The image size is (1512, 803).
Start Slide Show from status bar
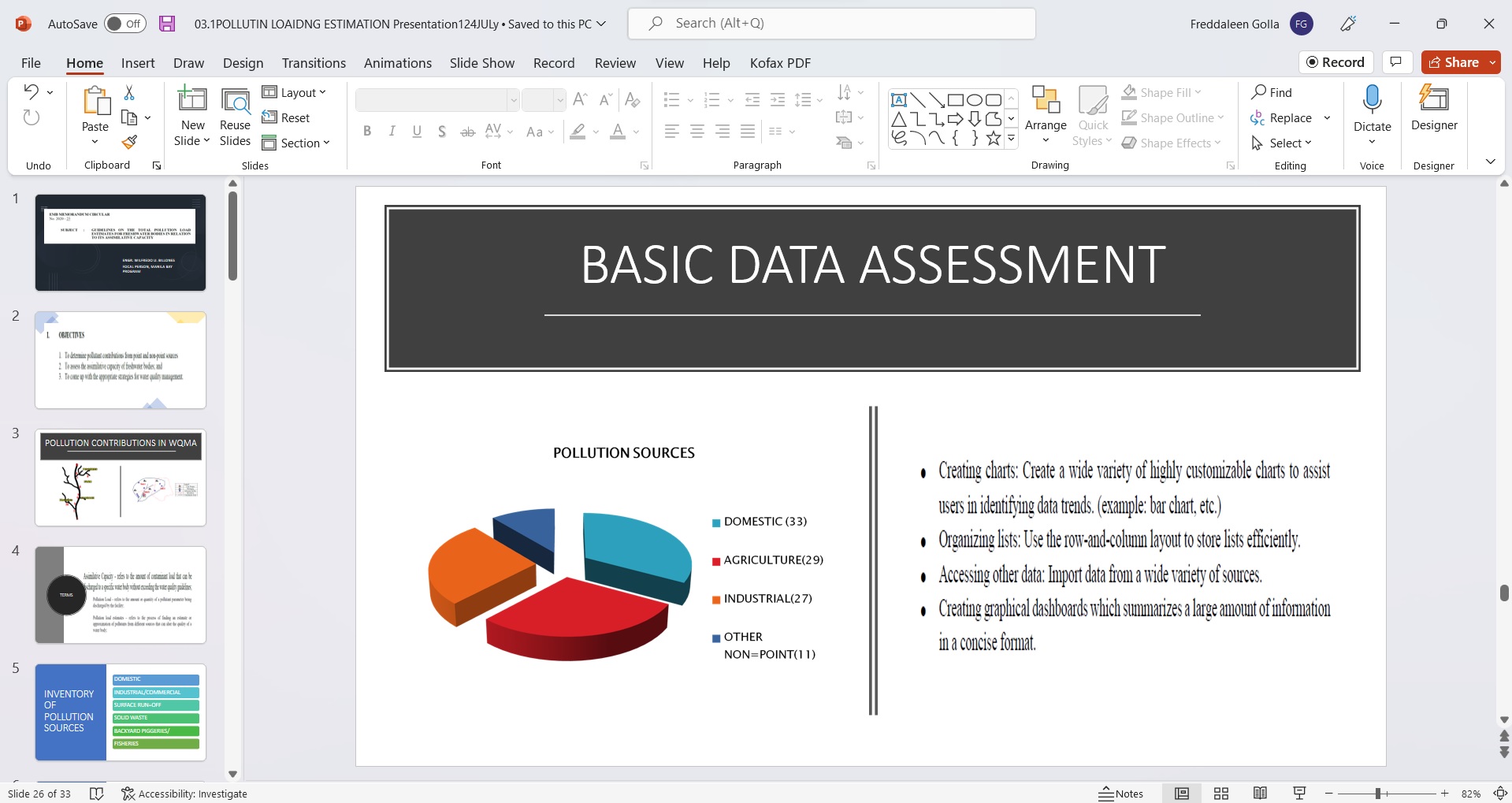1300,794
